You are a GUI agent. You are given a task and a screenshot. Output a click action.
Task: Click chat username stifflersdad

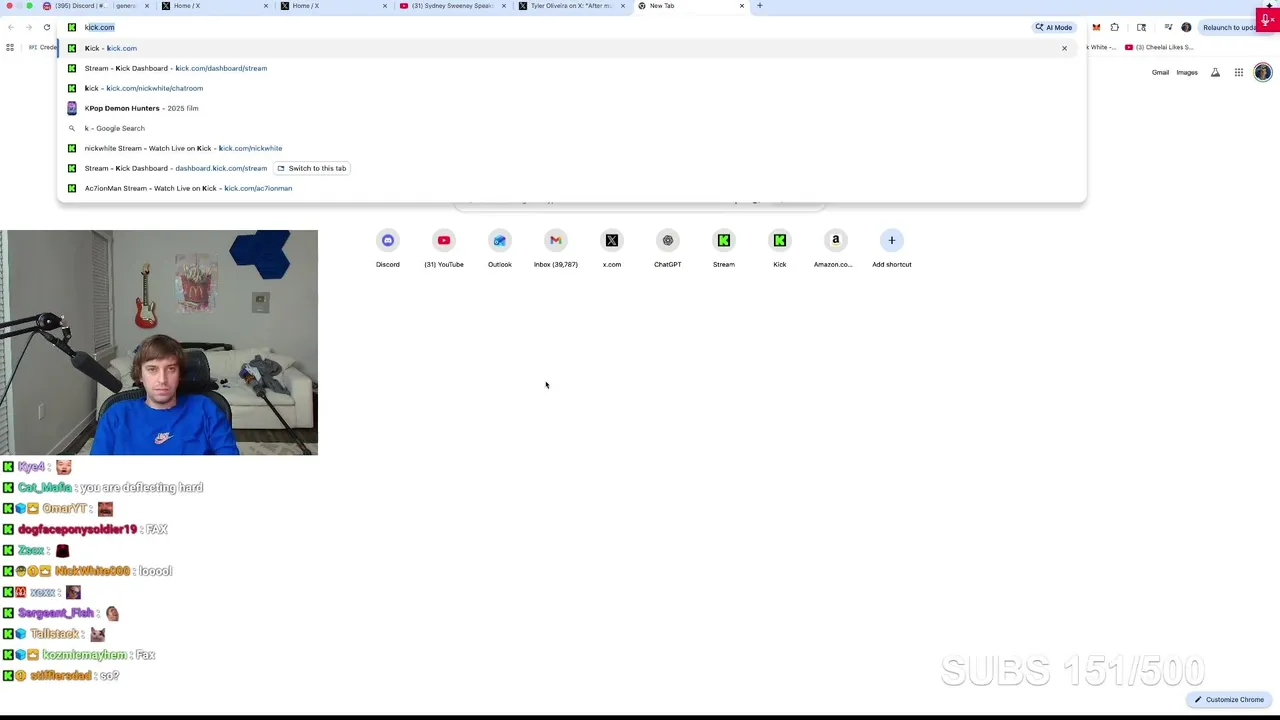tap(60, 676)
